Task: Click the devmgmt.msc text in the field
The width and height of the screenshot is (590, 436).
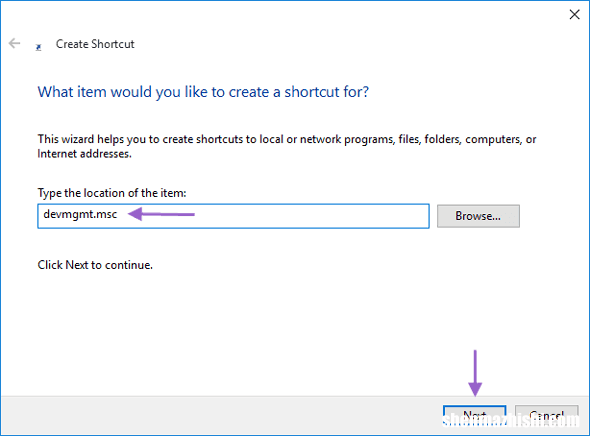Action: pyautogui.click(x=80, y=214)
